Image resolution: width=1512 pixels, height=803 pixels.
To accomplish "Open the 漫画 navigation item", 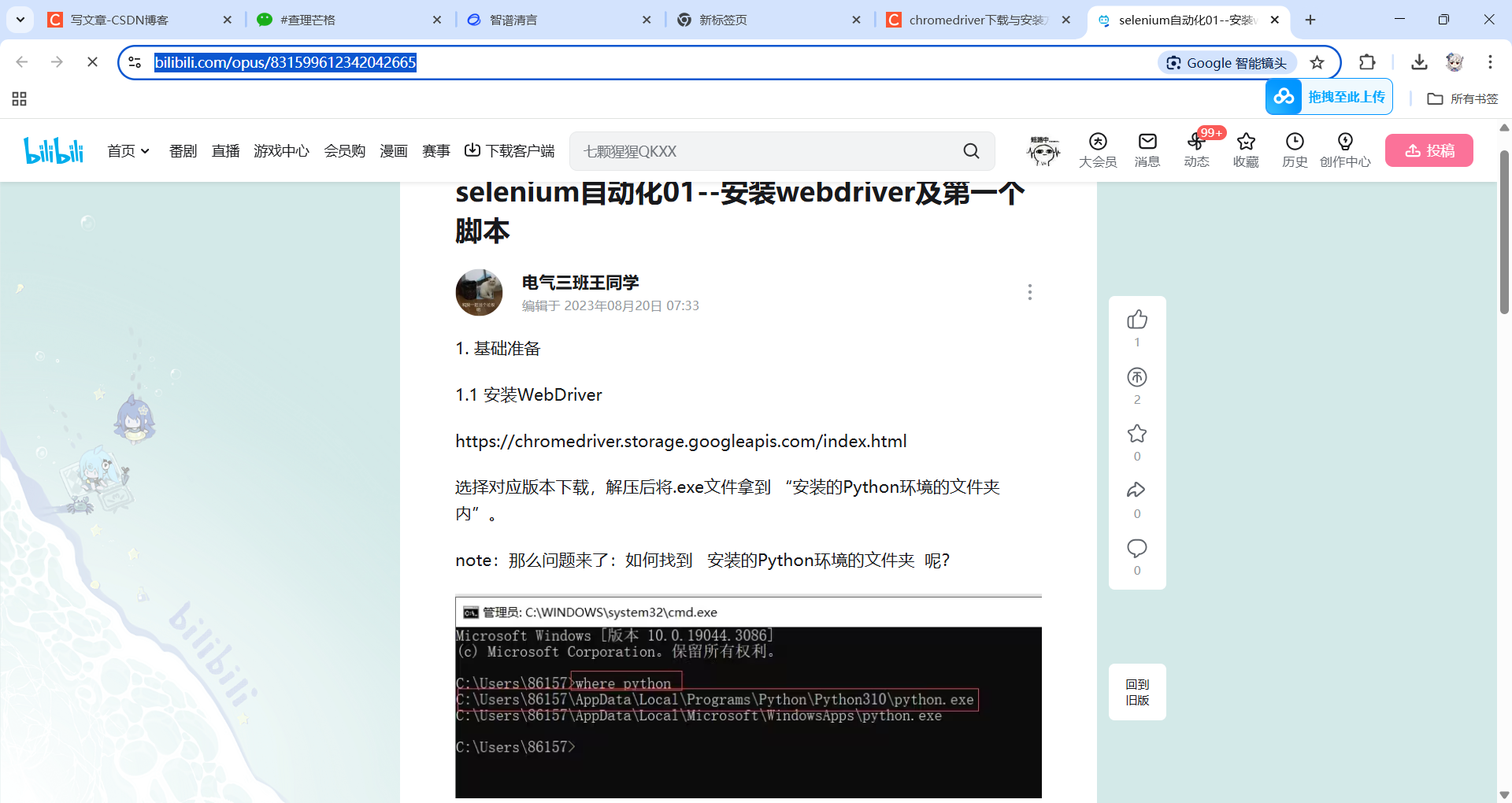I will [x=393, y=151].
